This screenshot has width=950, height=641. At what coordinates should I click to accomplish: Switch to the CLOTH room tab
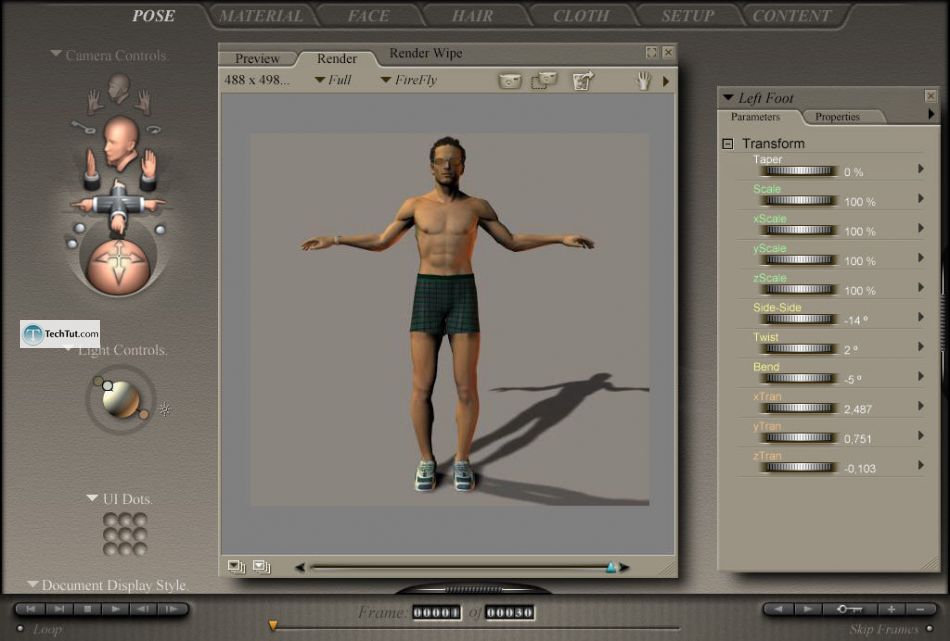point(581,16)
